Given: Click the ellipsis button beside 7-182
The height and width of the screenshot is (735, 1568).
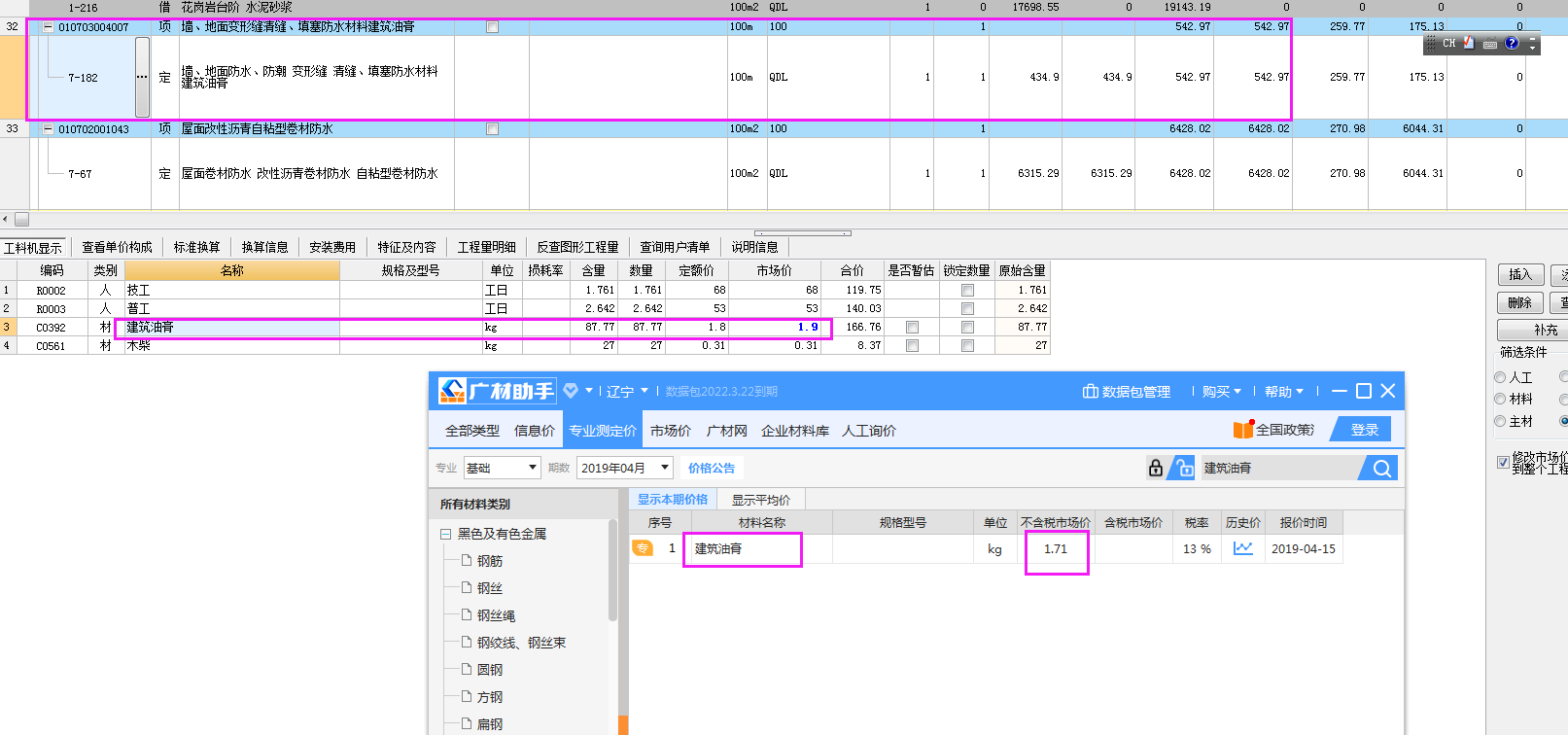Looking at the screenshot, I should pyautogui.click(x=142, y=77).
